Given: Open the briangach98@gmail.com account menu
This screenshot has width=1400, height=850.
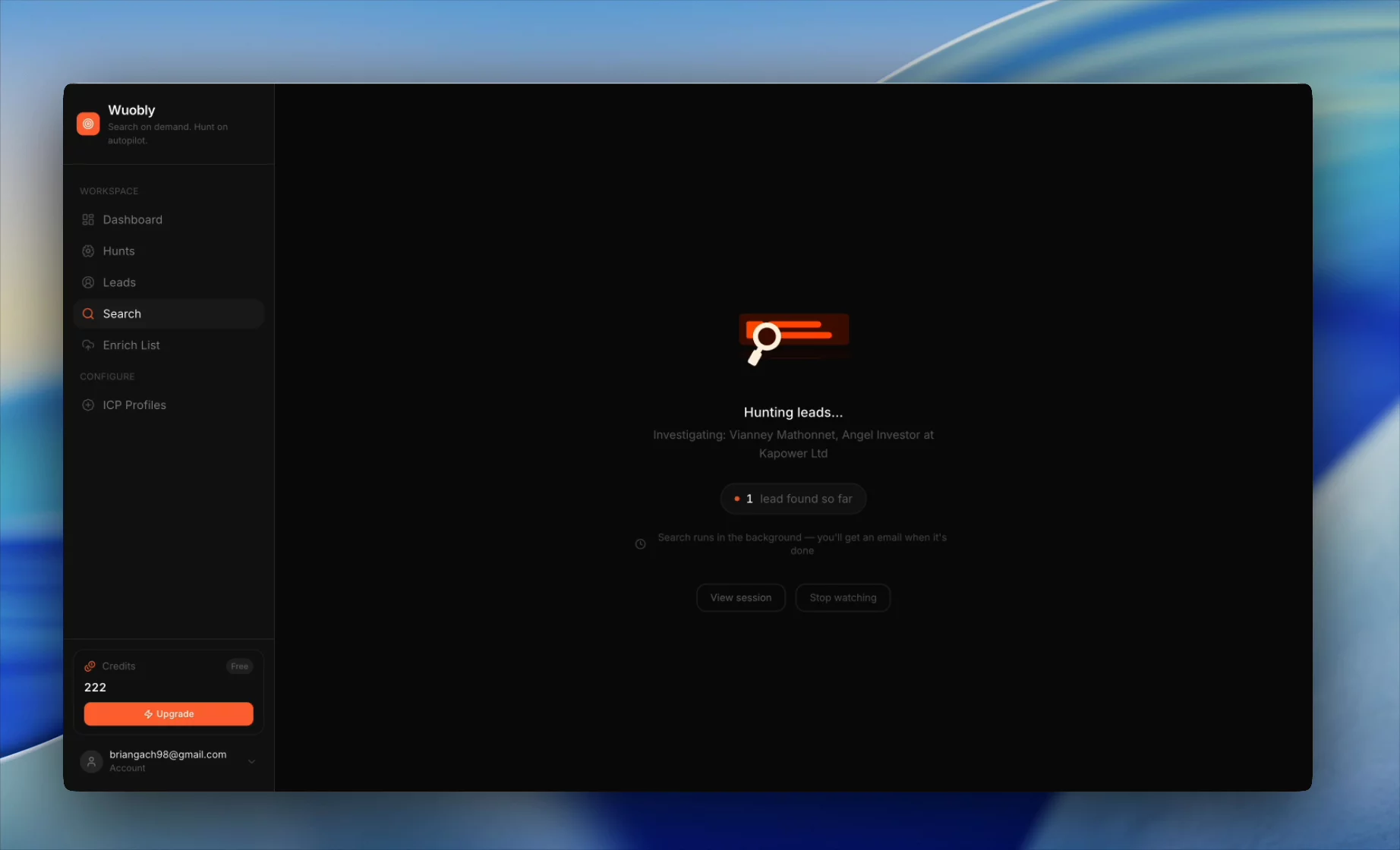Looking at the screenshot, I should [x=169, y=761].
